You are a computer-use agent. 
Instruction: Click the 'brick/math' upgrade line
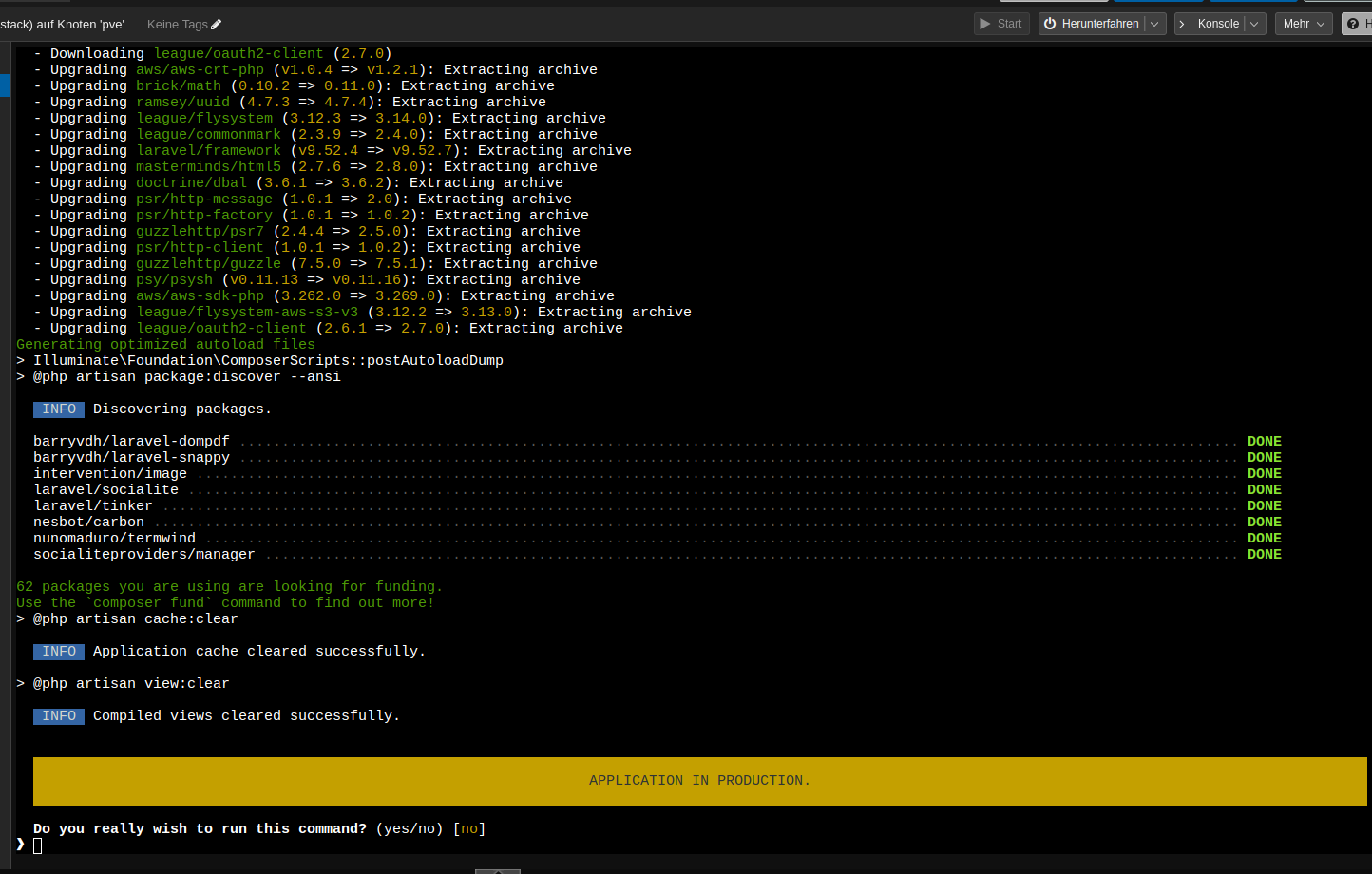click(x=294, y=86)
